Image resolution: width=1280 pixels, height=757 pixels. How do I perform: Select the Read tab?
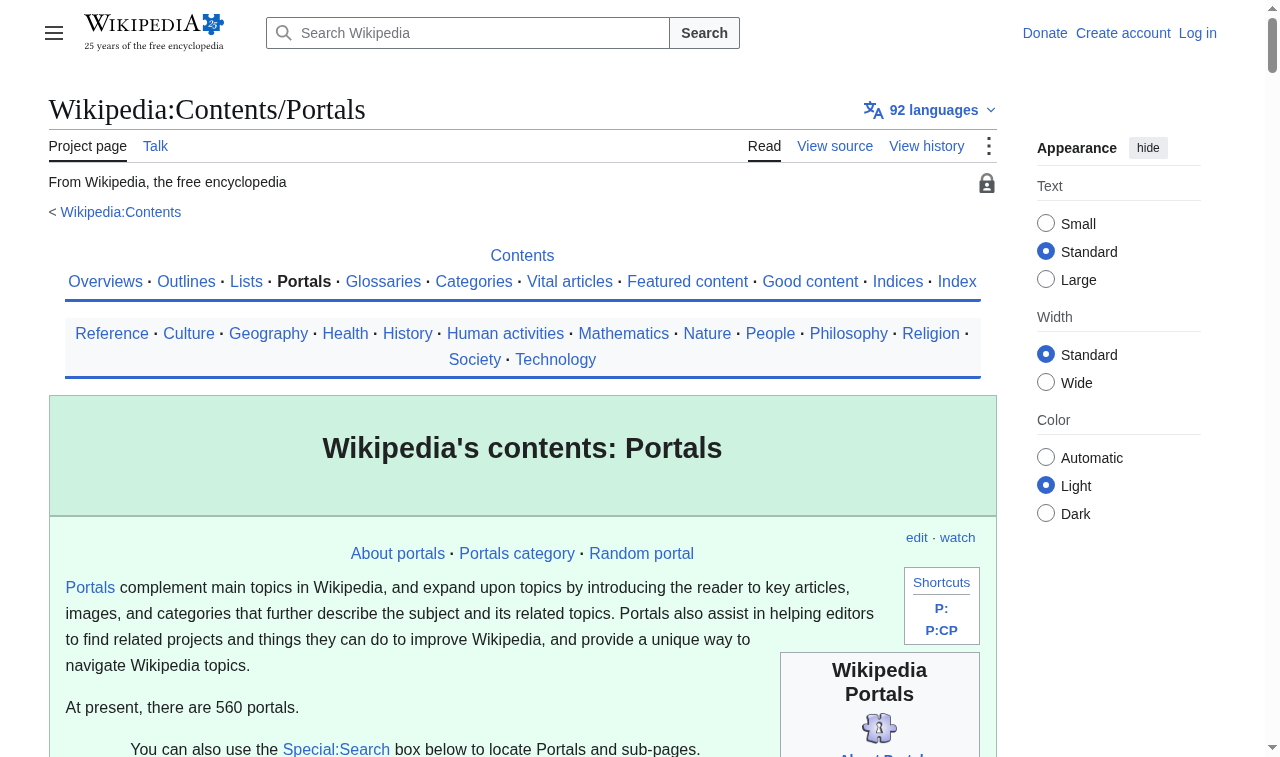[764, 146]
